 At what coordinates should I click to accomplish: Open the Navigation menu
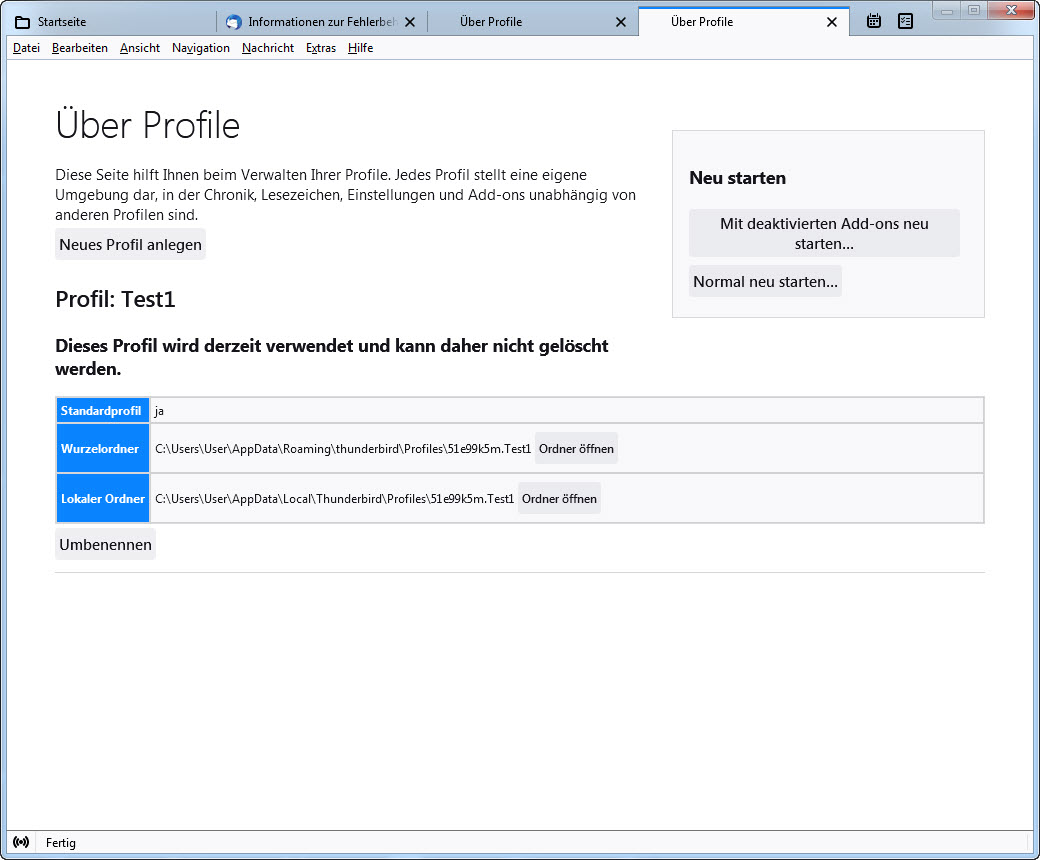[201, 48]
